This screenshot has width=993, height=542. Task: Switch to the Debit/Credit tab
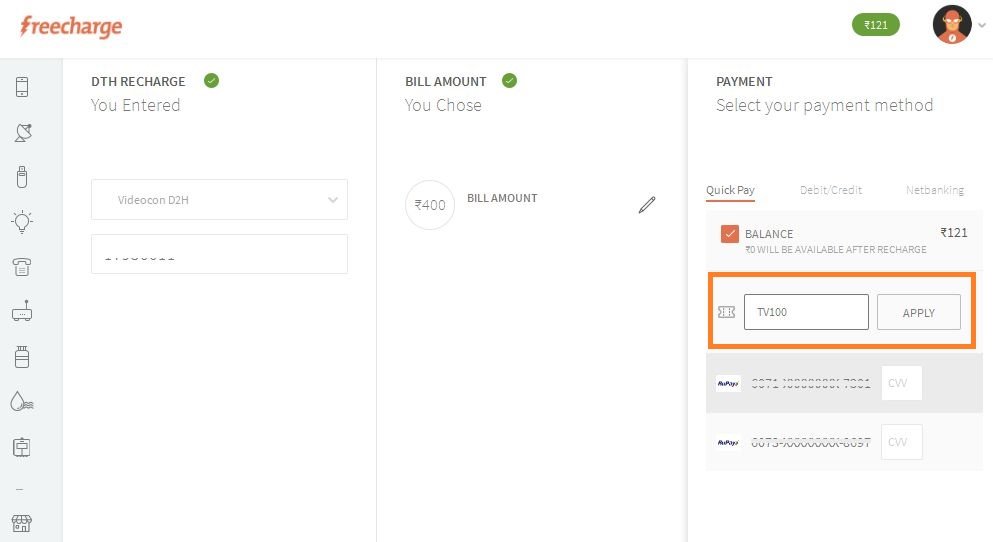click(x=831, y=190)
